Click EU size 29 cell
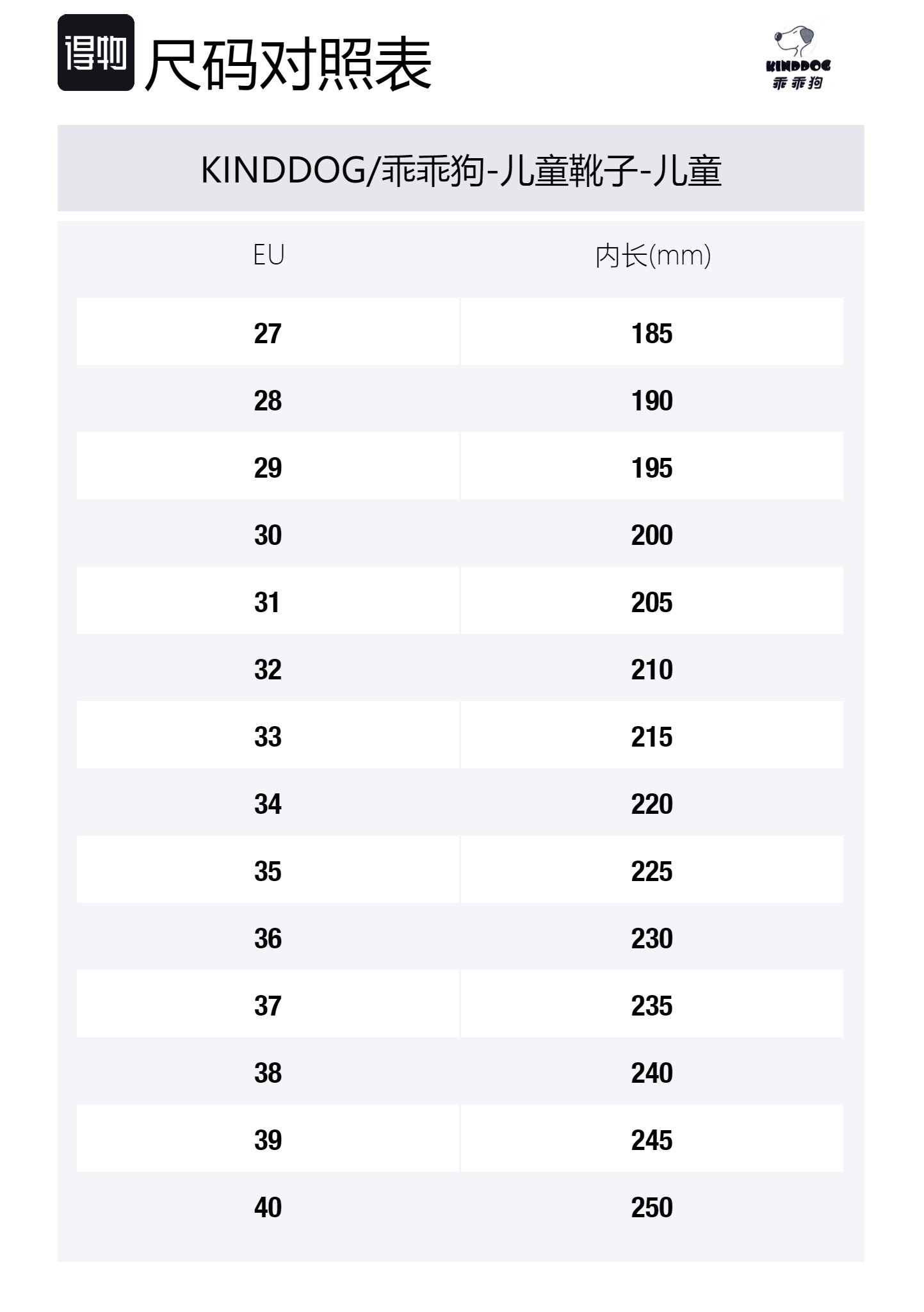This screenshot has height=1312, width=924. (268, 467)
